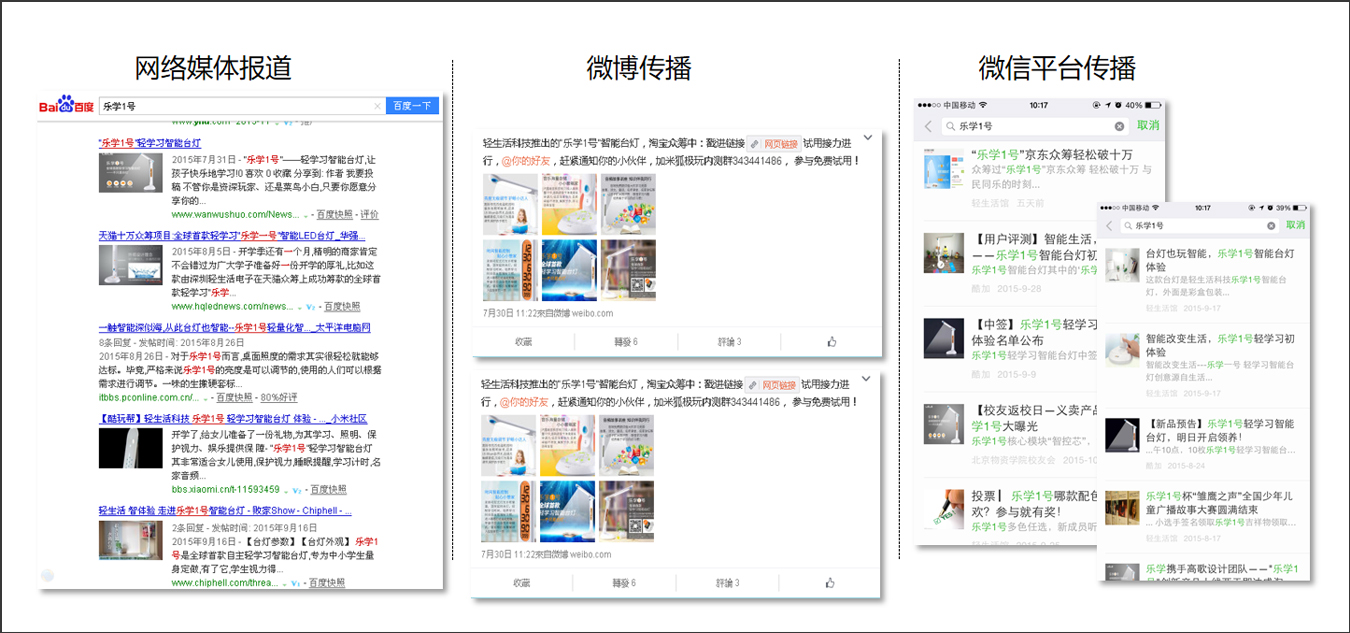Clear the Baidu search box with the X

point(377,106)
